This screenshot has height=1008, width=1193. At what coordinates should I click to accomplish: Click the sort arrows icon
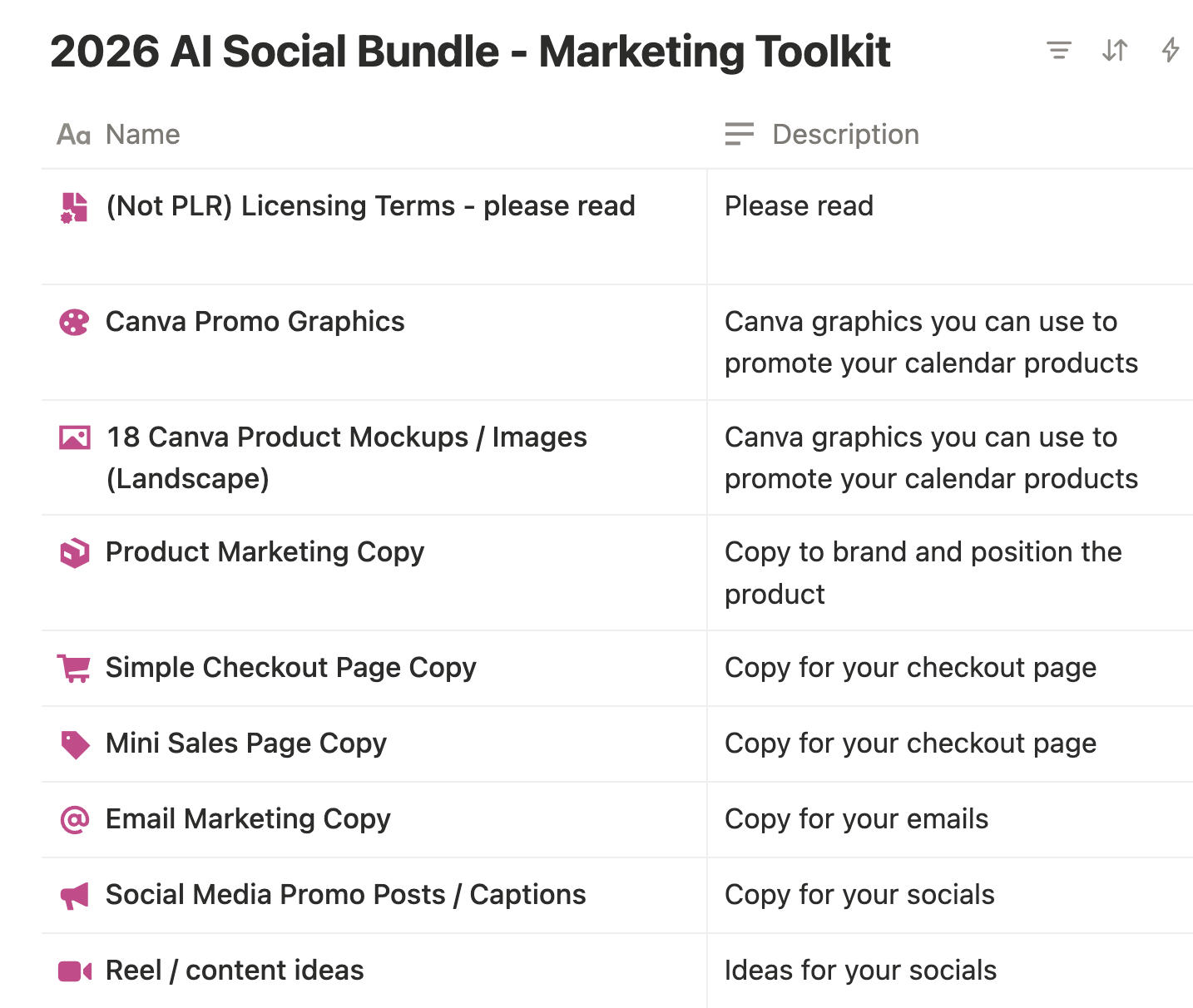tap(1115, 51)
